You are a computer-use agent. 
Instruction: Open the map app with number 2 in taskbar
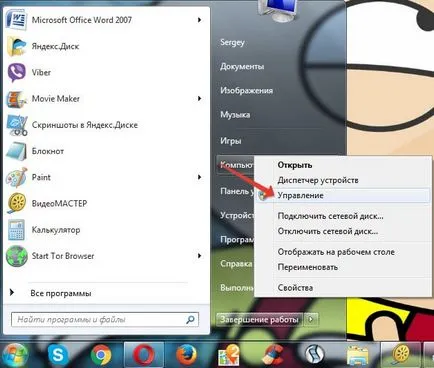(x=229, y=355)
